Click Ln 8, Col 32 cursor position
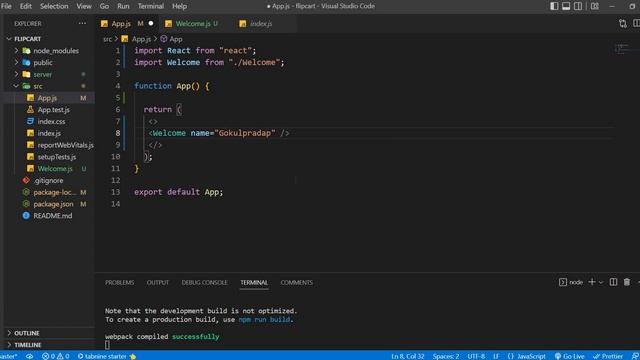Screen dimensions: 640x360 click(x=408, y=356)
